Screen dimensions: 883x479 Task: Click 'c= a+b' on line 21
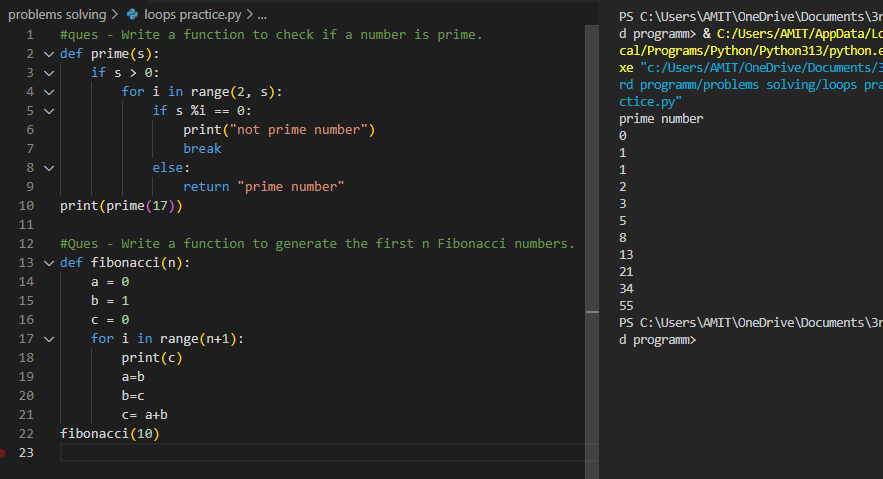pyautogui.click(x=145, y=415)
